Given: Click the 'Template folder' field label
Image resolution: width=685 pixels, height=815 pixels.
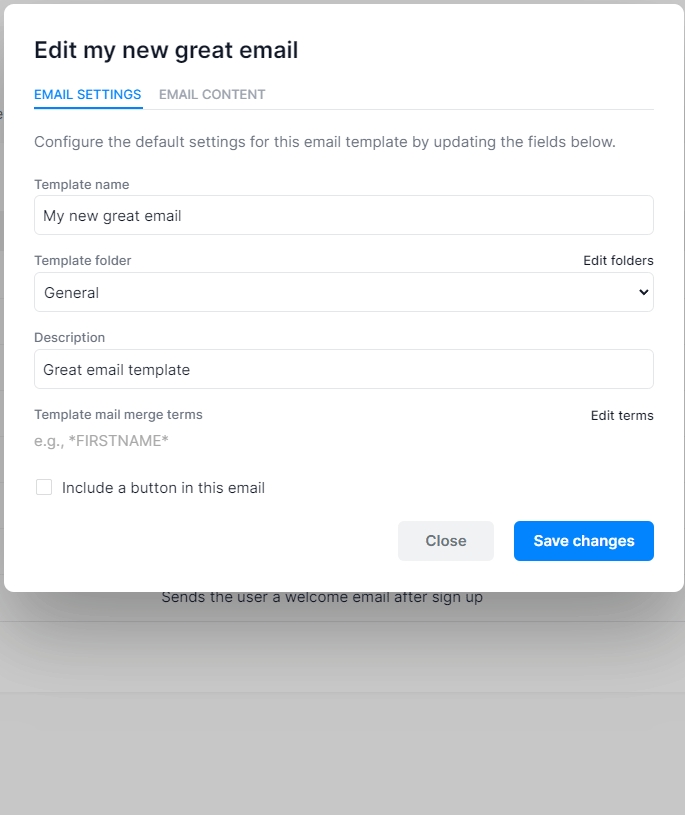Looking at the screenshot, I should coord(83,261).
